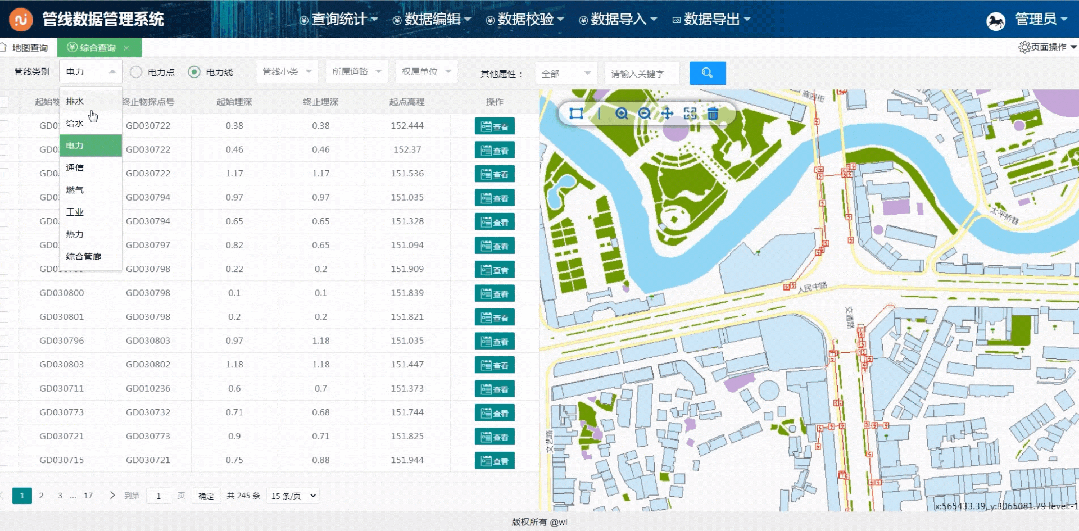The image size is (1079, 531).
Task: Click the trash icon to clear map
Action: (x=713, y=114)
